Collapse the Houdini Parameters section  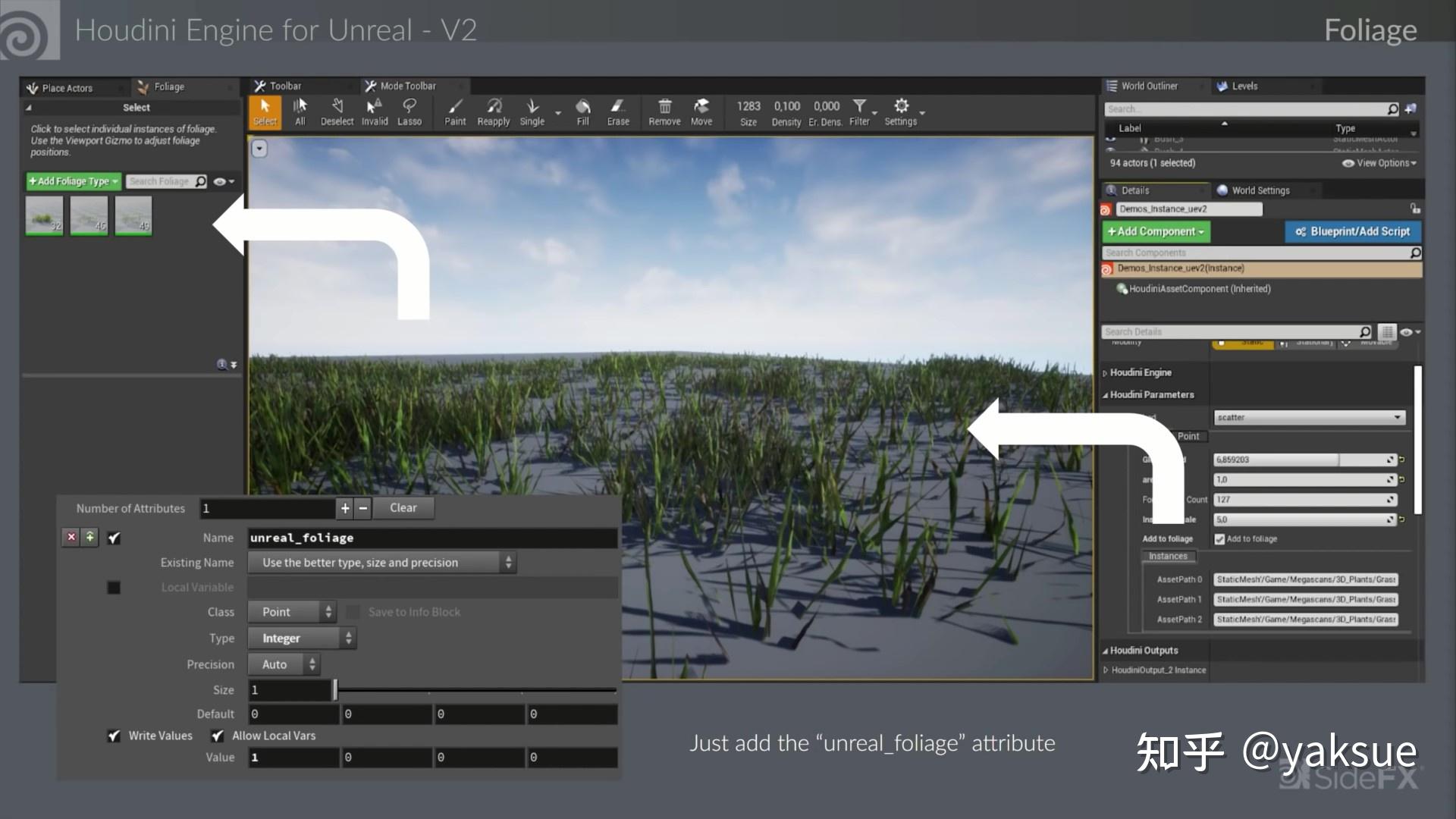(x=1105, y=394)
